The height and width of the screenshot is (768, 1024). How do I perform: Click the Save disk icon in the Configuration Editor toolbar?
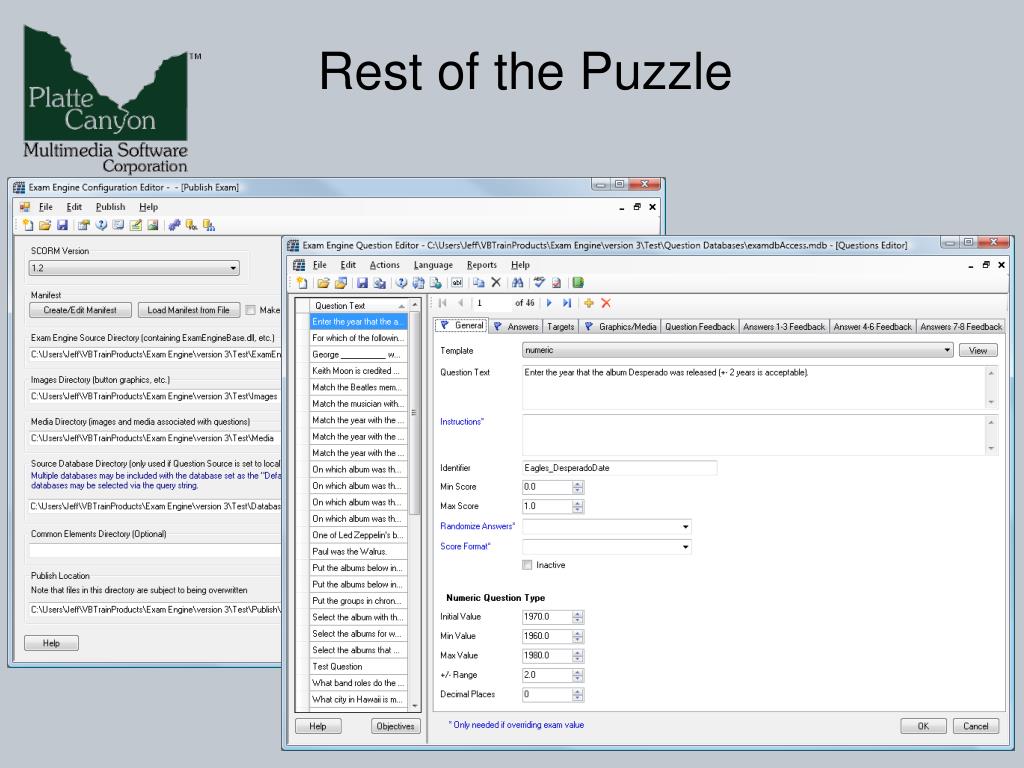click(63, 225)
